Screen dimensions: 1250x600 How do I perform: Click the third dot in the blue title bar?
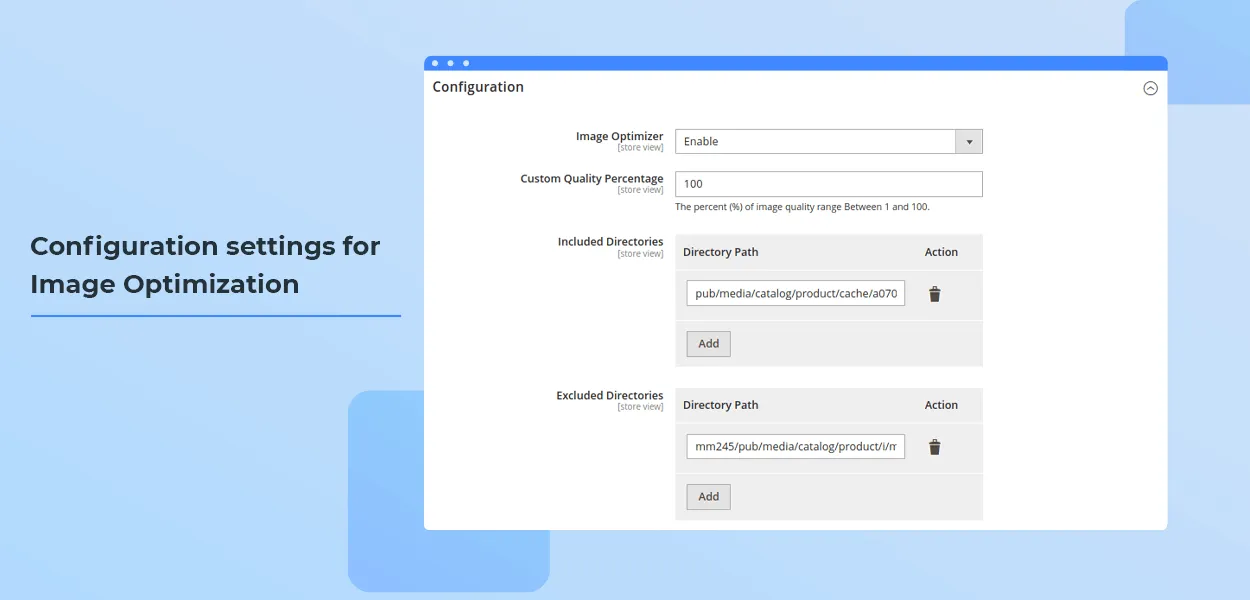click(466, 63)
